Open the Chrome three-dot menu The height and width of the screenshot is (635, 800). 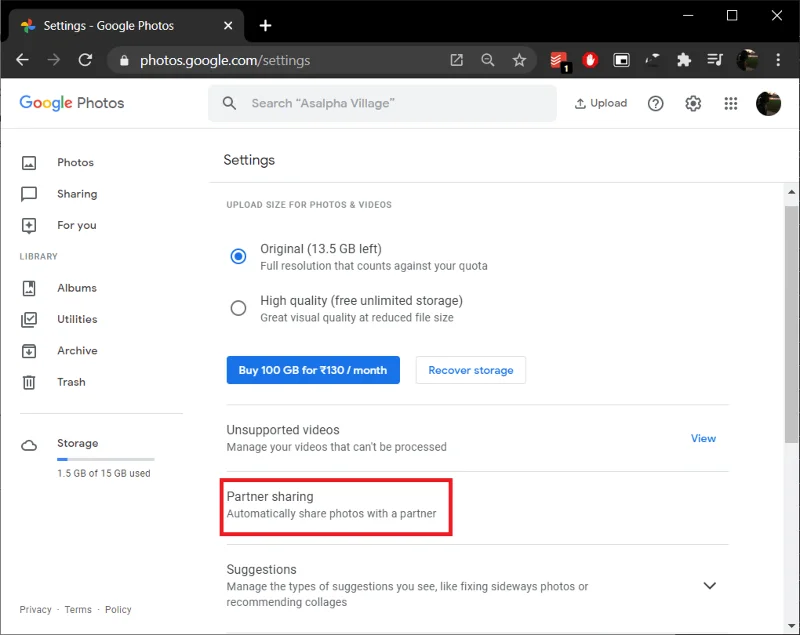(778, 60)
